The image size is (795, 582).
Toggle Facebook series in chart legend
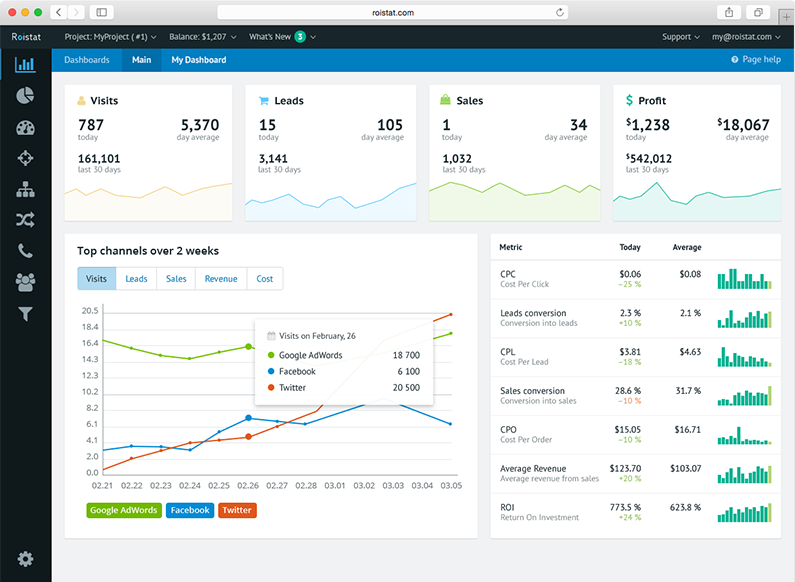(190, 510)
